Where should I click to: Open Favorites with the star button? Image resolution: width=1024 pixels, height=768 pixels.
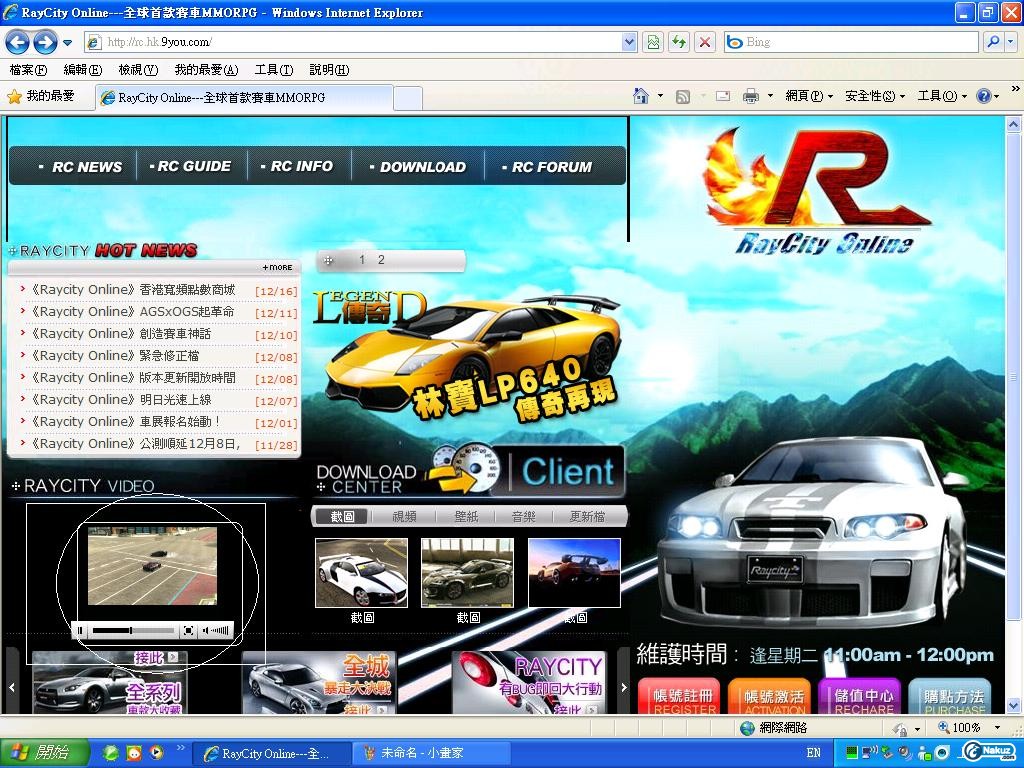point(40,97)
